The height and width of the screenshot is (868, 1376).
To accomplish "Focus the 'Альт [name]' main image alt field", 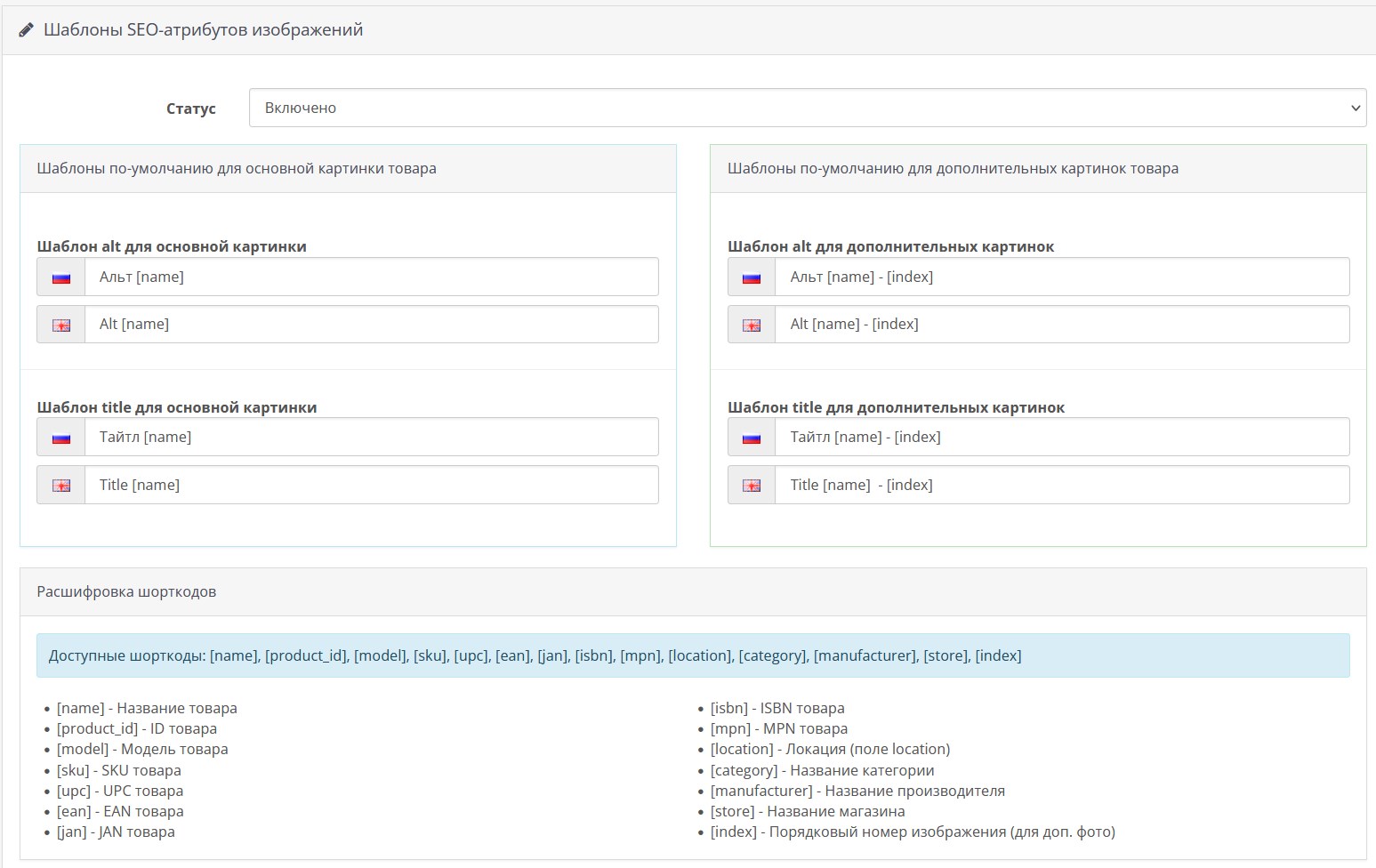I will pyautogui.click(x=371, y=277).
